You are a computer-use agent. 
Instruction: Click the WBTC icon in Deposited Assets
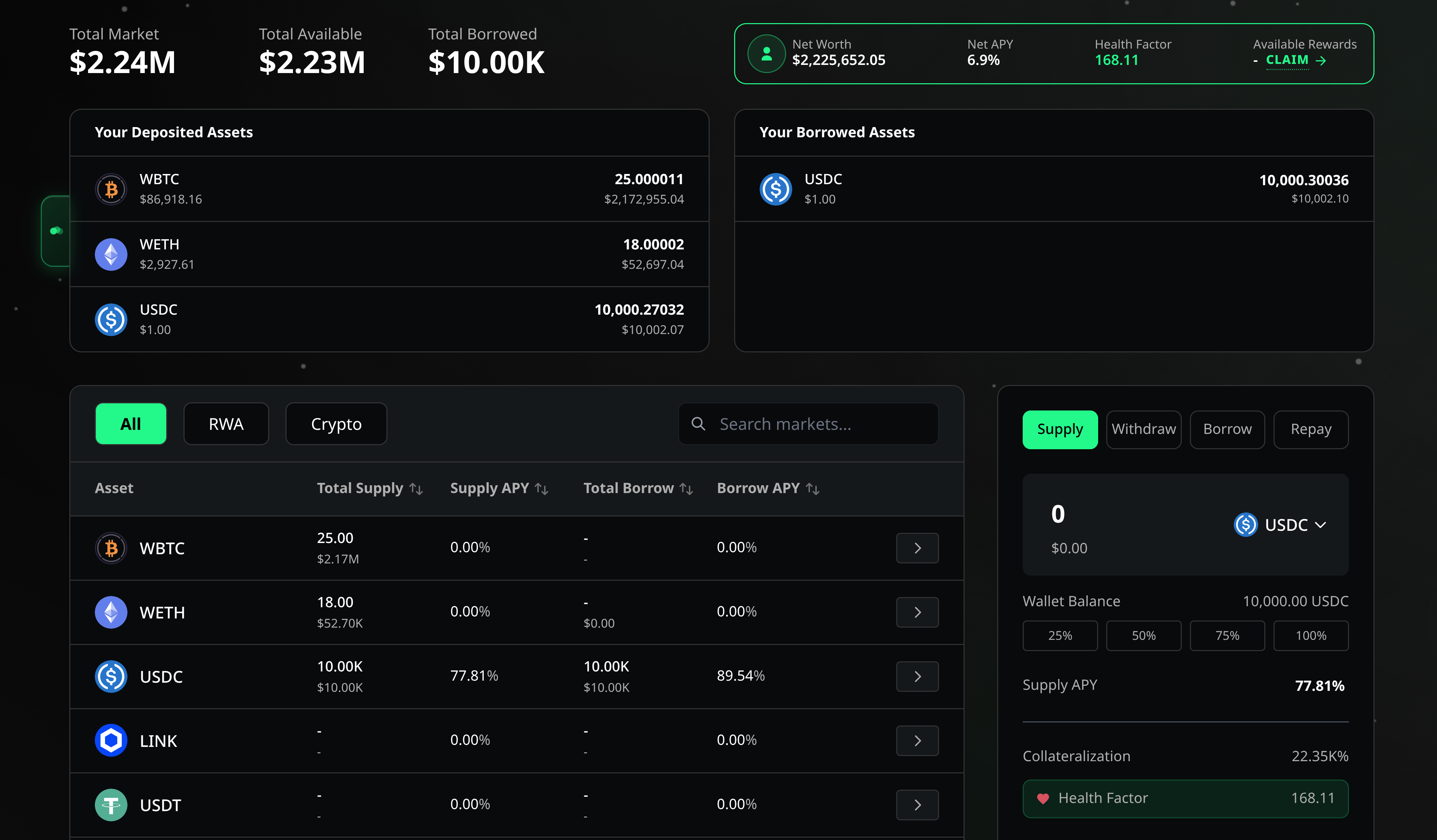click(110, 189)
